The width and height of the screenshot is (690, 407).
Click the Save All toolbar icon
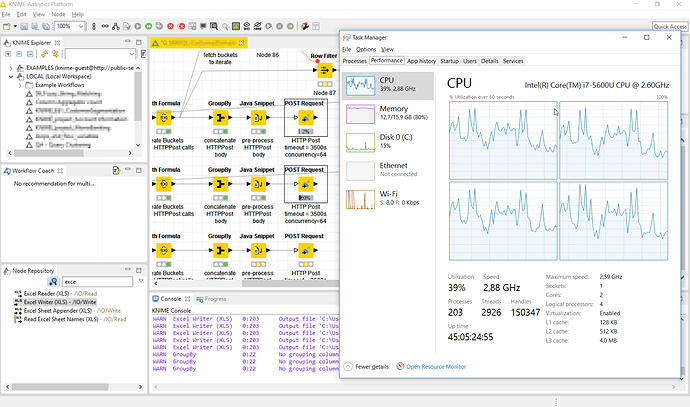tap(46, 26)
